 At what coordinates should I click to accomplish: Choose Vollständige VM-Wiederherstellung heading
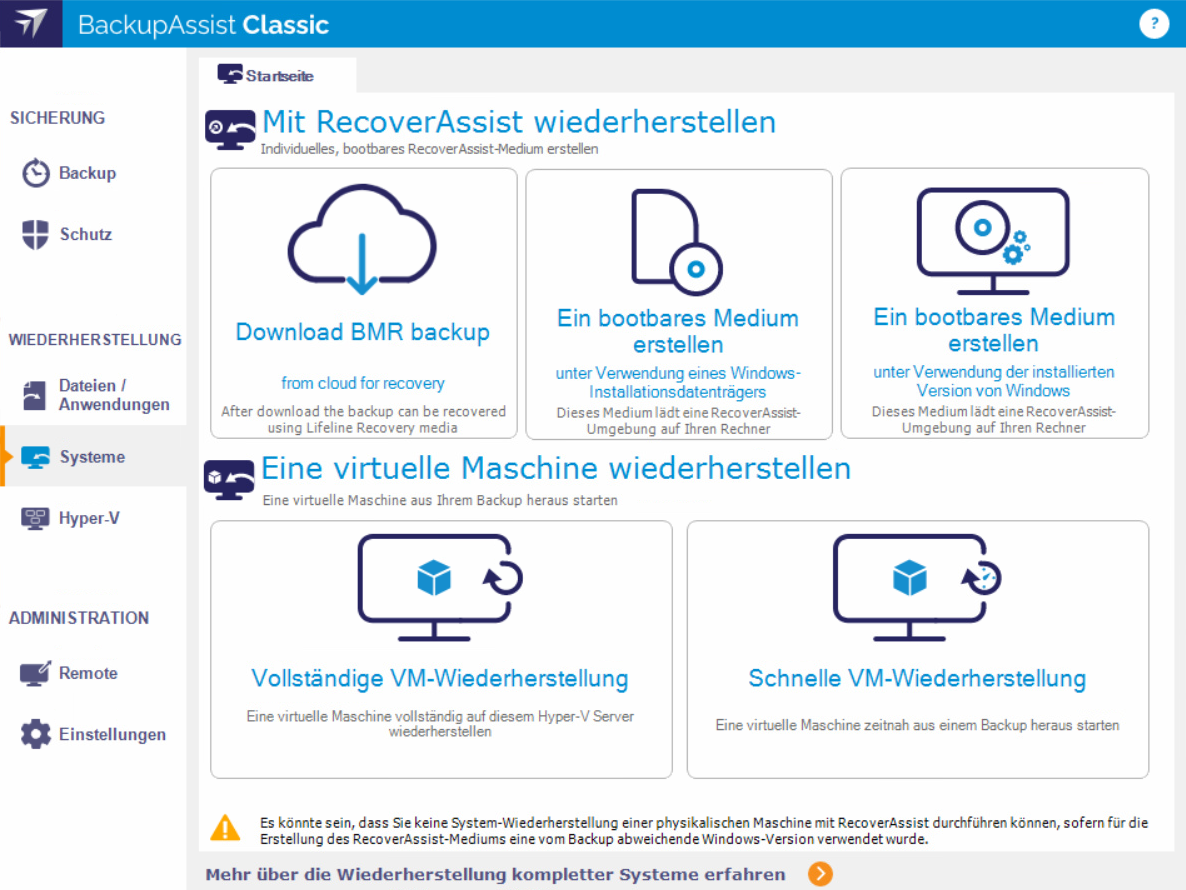(440, 678)
